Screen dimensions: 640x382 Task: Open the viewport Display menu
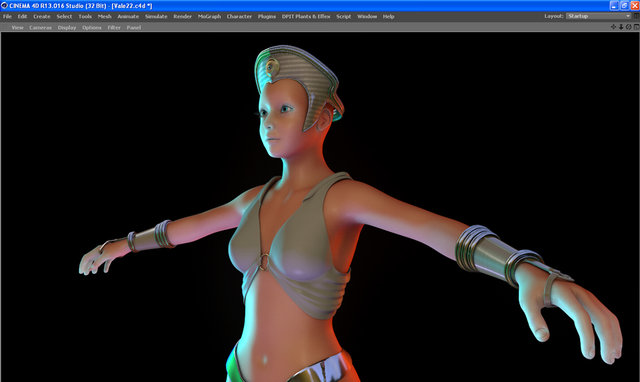click(67, 27)
